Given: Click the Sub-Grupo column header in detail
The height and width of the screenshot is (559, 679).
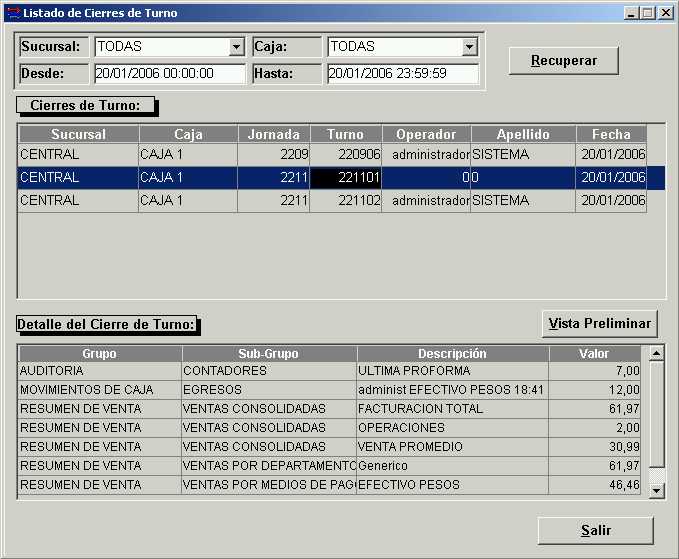Looking at the screenshot, I should 268,354.
